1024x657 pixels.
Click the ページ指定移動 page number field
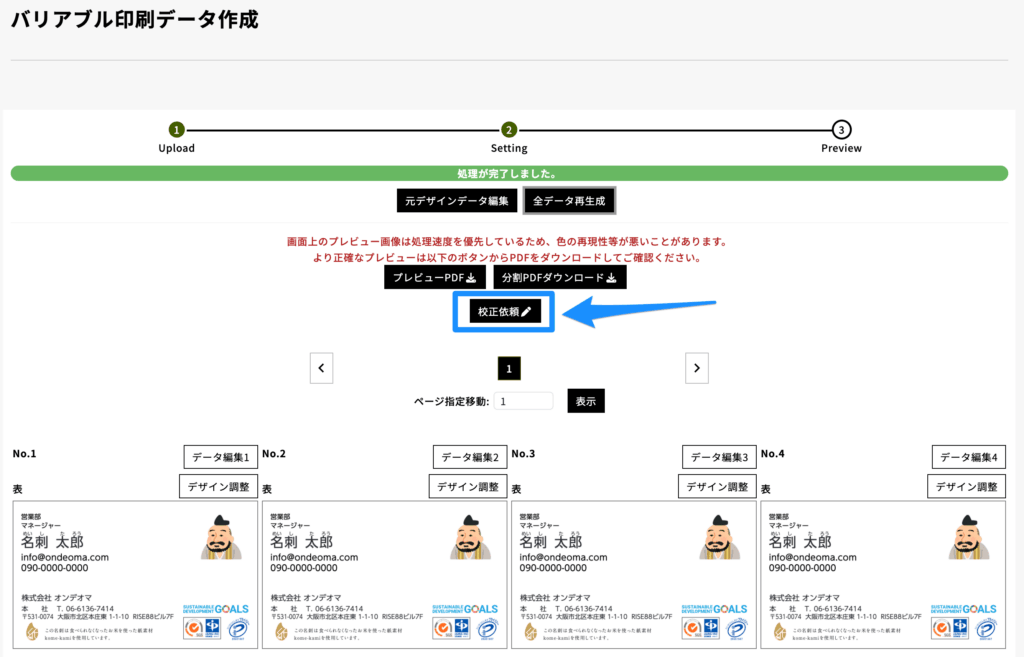coord(524,401)
